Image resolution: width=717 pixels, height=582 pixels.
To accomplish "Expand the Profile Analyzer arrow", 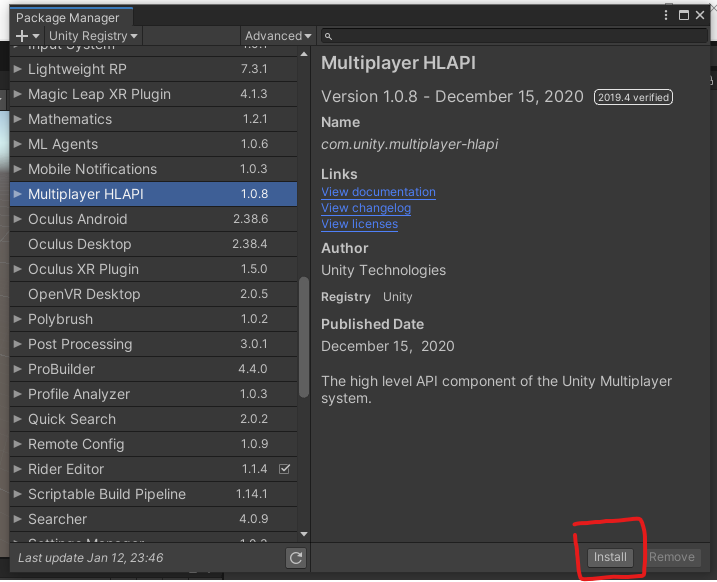I will click(x=18, y=394).
